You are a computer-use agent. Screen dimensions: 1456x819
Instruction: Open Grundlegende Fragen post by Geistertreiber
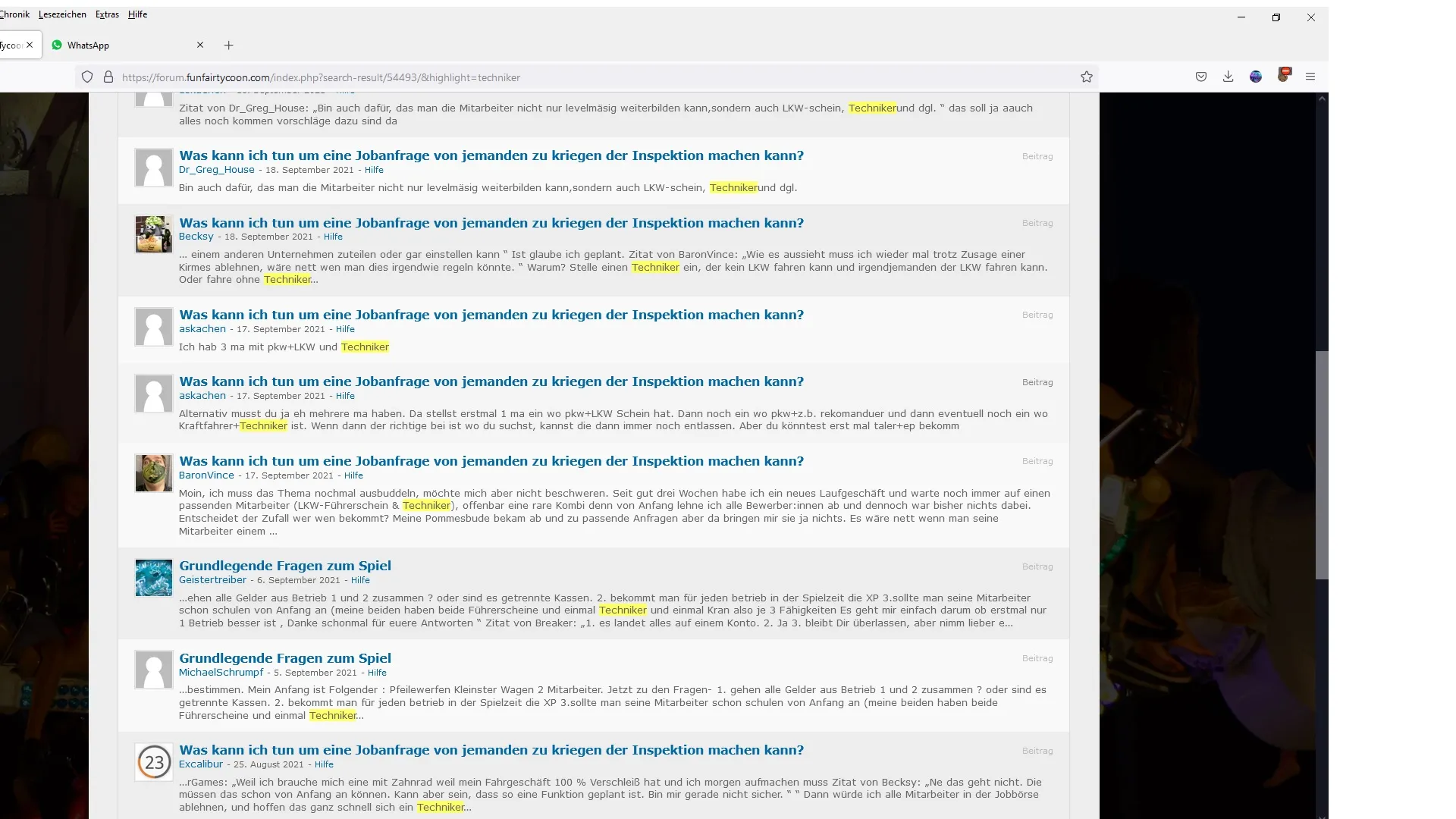(x=285, y=566)
